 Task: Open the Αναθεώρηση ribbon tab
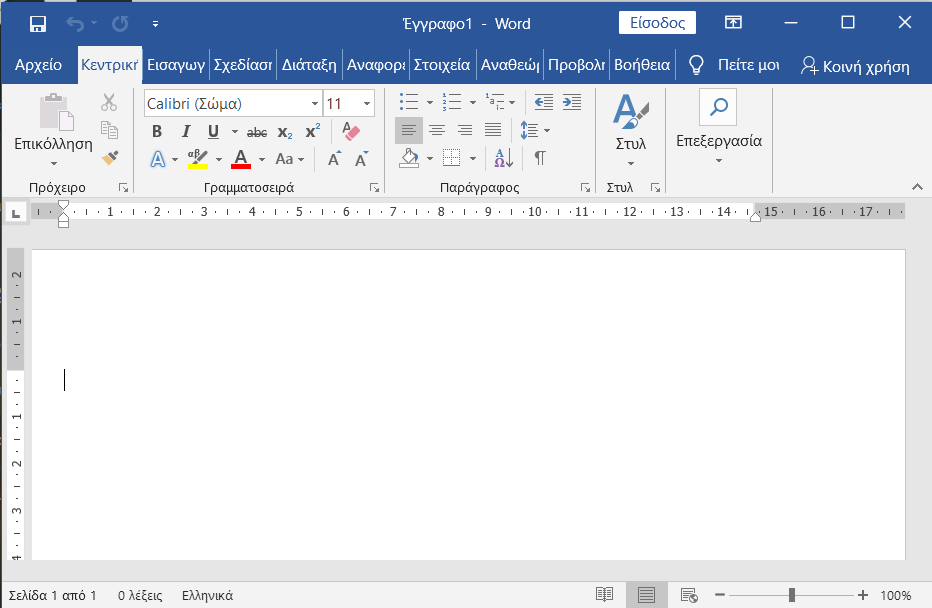[x=510, y=65]
